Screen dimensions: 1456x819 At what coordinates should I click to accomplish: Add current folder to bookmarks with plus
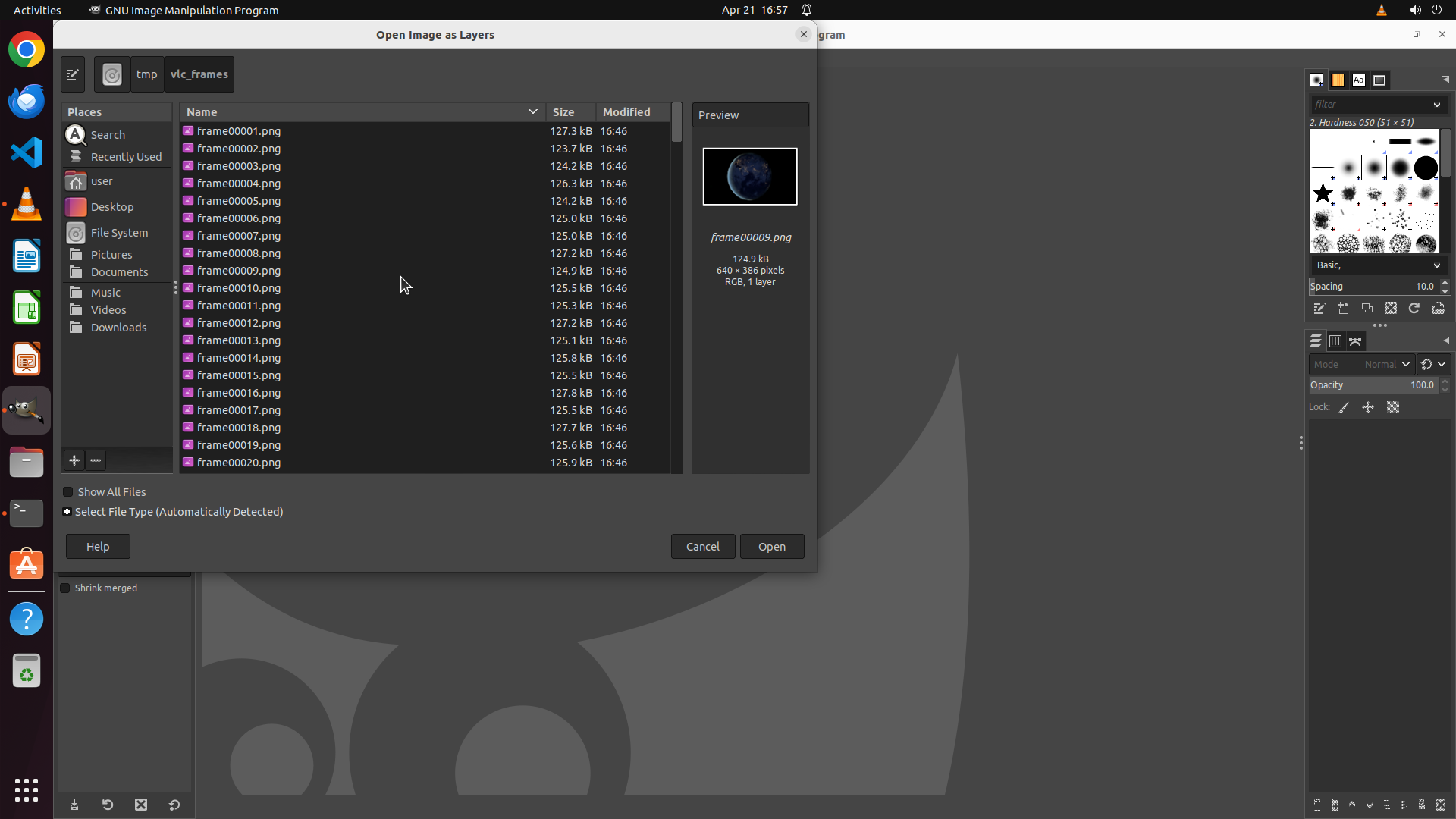pyautogui.click(x=74, y=460)
